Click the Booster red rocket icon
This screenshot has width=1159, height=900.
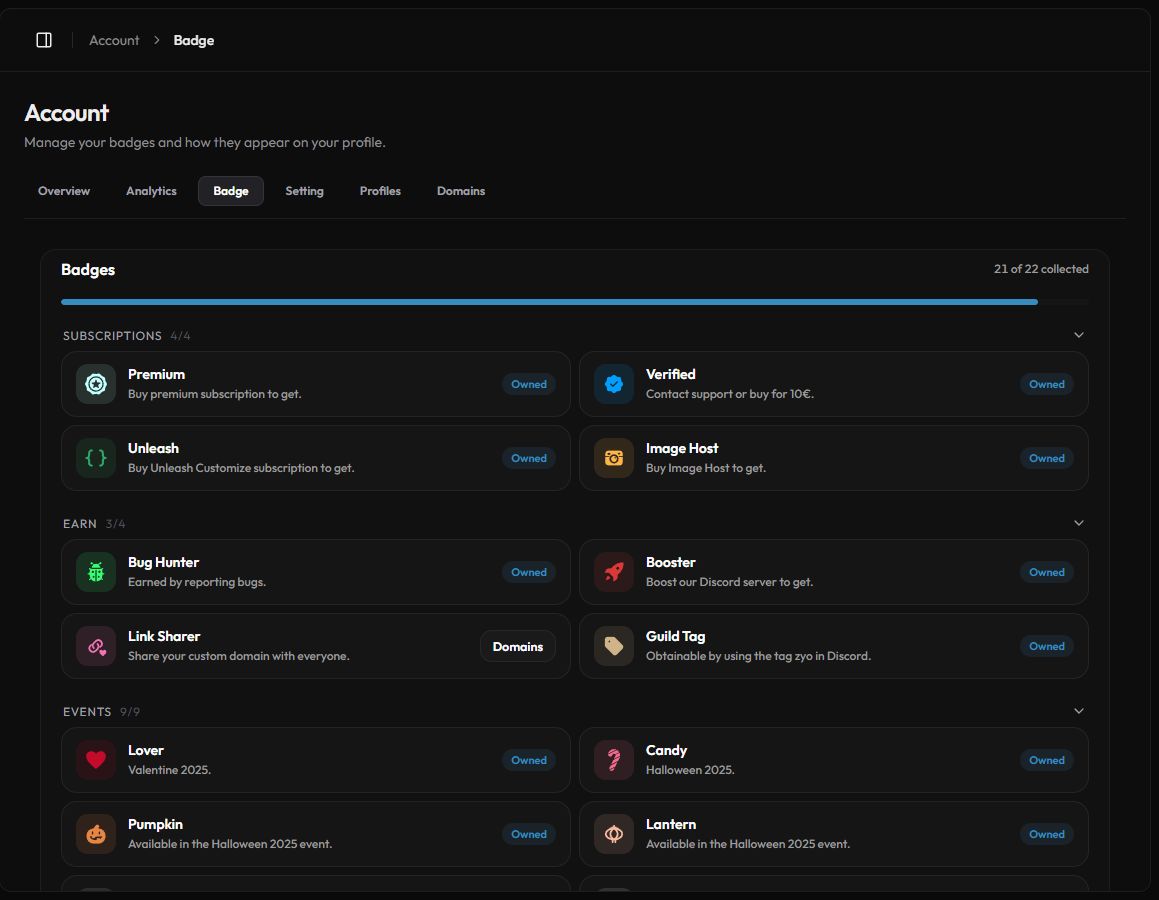pos(614,572)
